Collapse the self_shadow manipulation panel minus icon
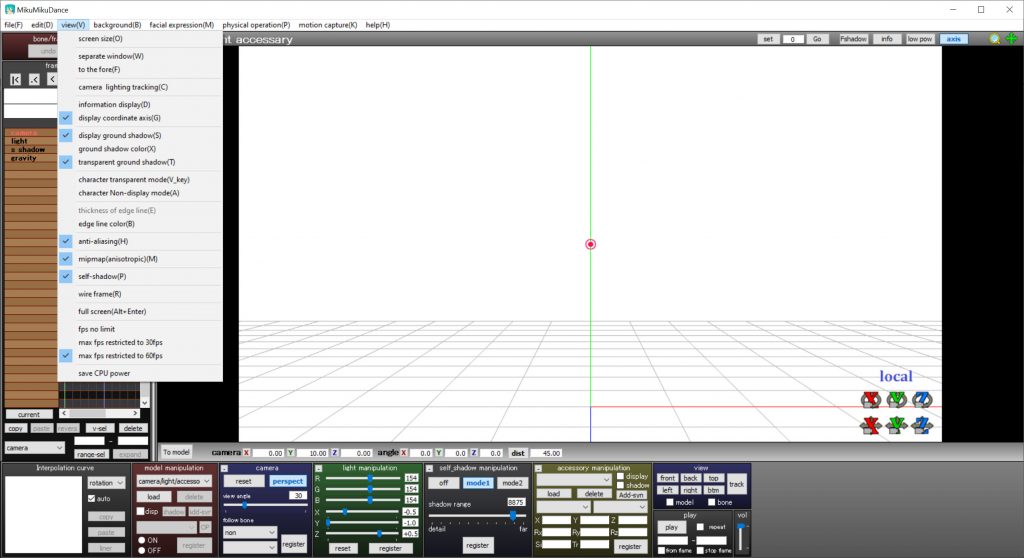 (x=429, y=468)
